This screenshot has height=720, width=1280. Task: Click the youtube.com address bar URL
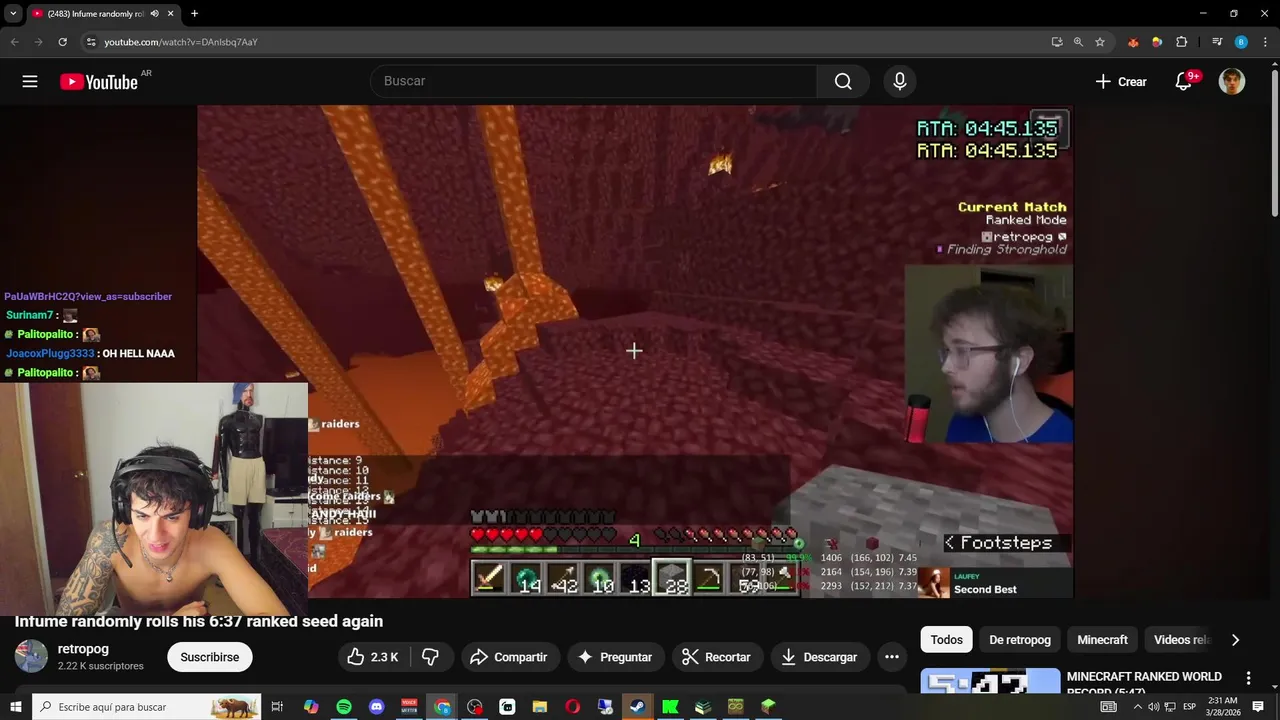point(181,42)
